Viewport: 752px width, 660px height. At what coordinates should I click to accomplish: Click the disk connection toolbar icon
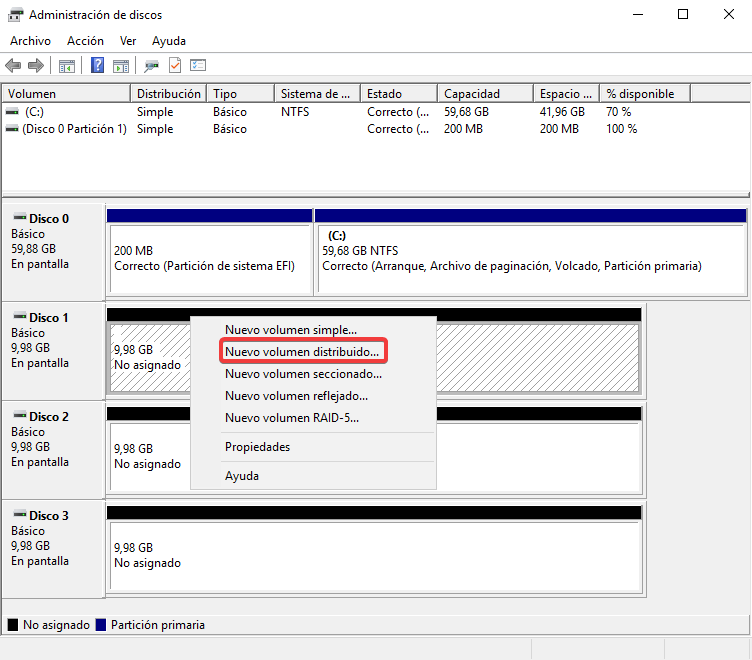coord(151,66)
